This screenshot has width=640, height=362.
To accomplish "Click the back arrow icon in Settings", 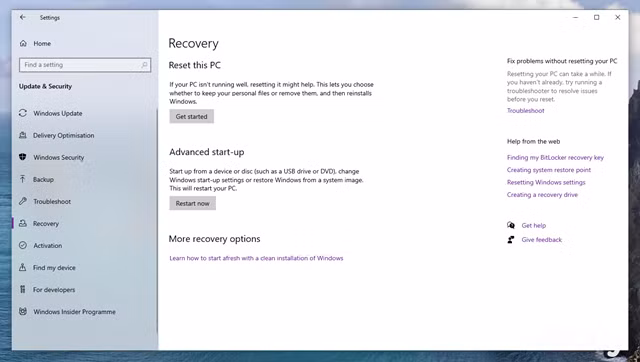I will coord(22,17).
